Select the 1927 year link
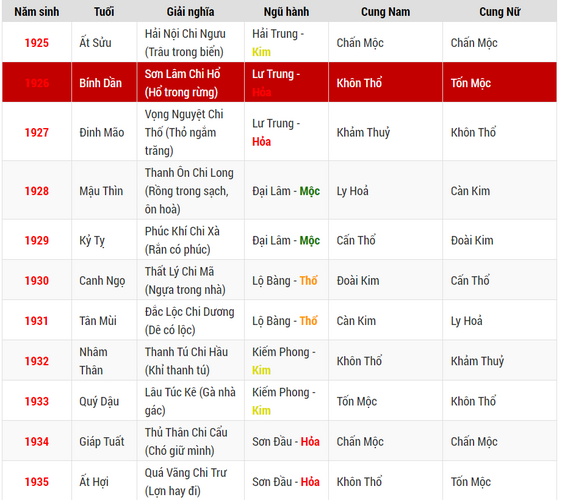This screenshot has height=500, width=562. click(x=37, y=132)
